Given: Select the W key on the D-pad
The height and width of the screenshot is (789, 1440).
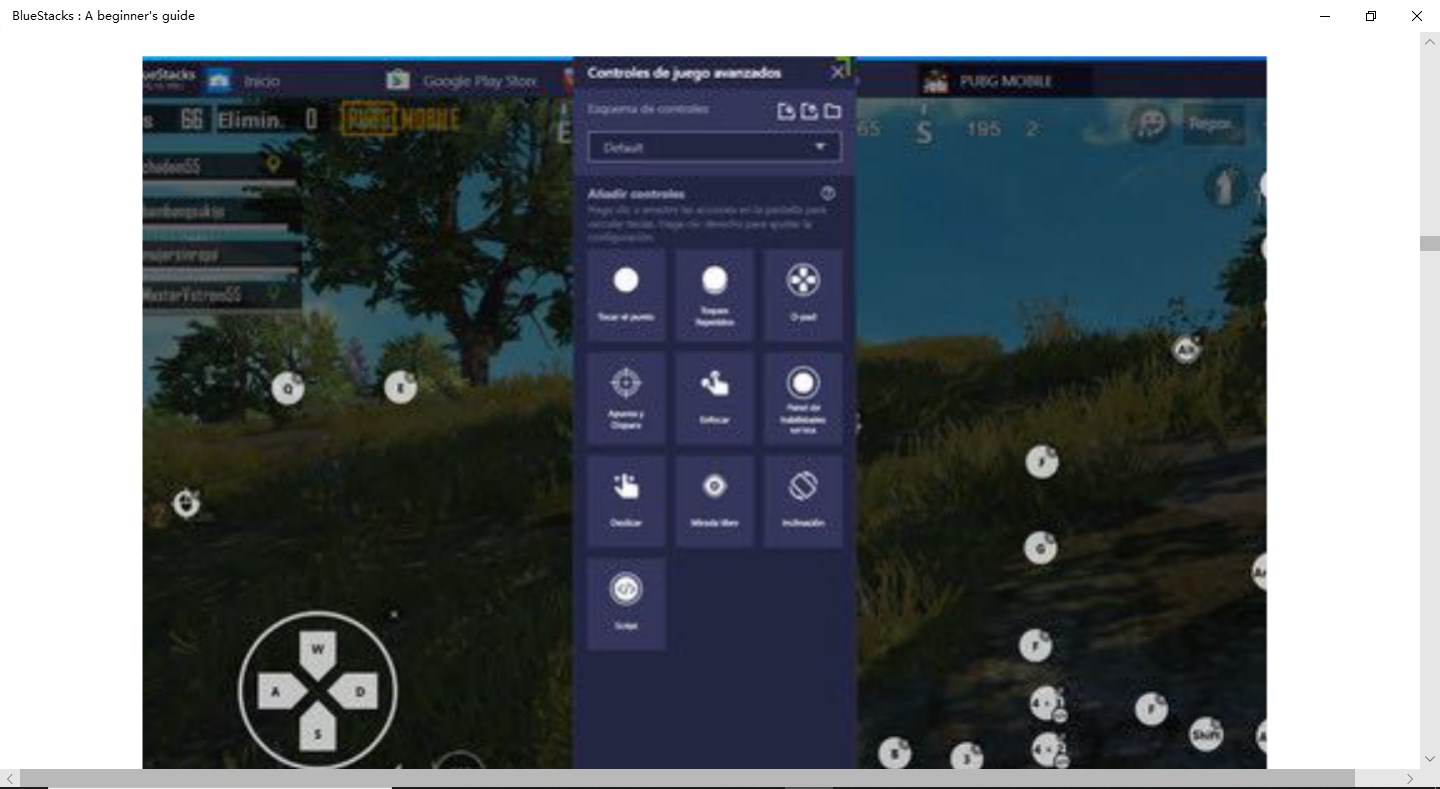Looking at the screenshot, I should [x=318, y=649].
